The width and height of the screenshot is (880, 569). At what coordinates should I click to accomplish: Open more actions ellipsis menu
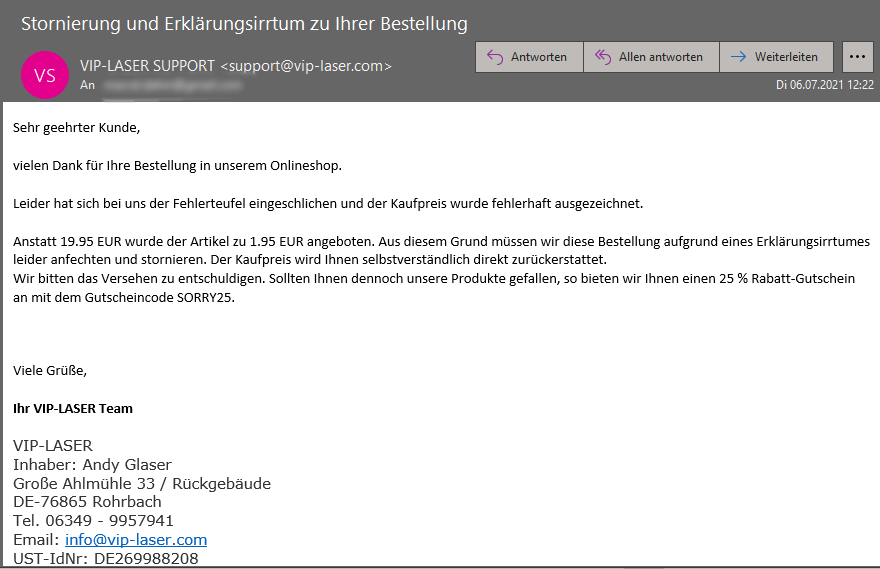[858, 57]
